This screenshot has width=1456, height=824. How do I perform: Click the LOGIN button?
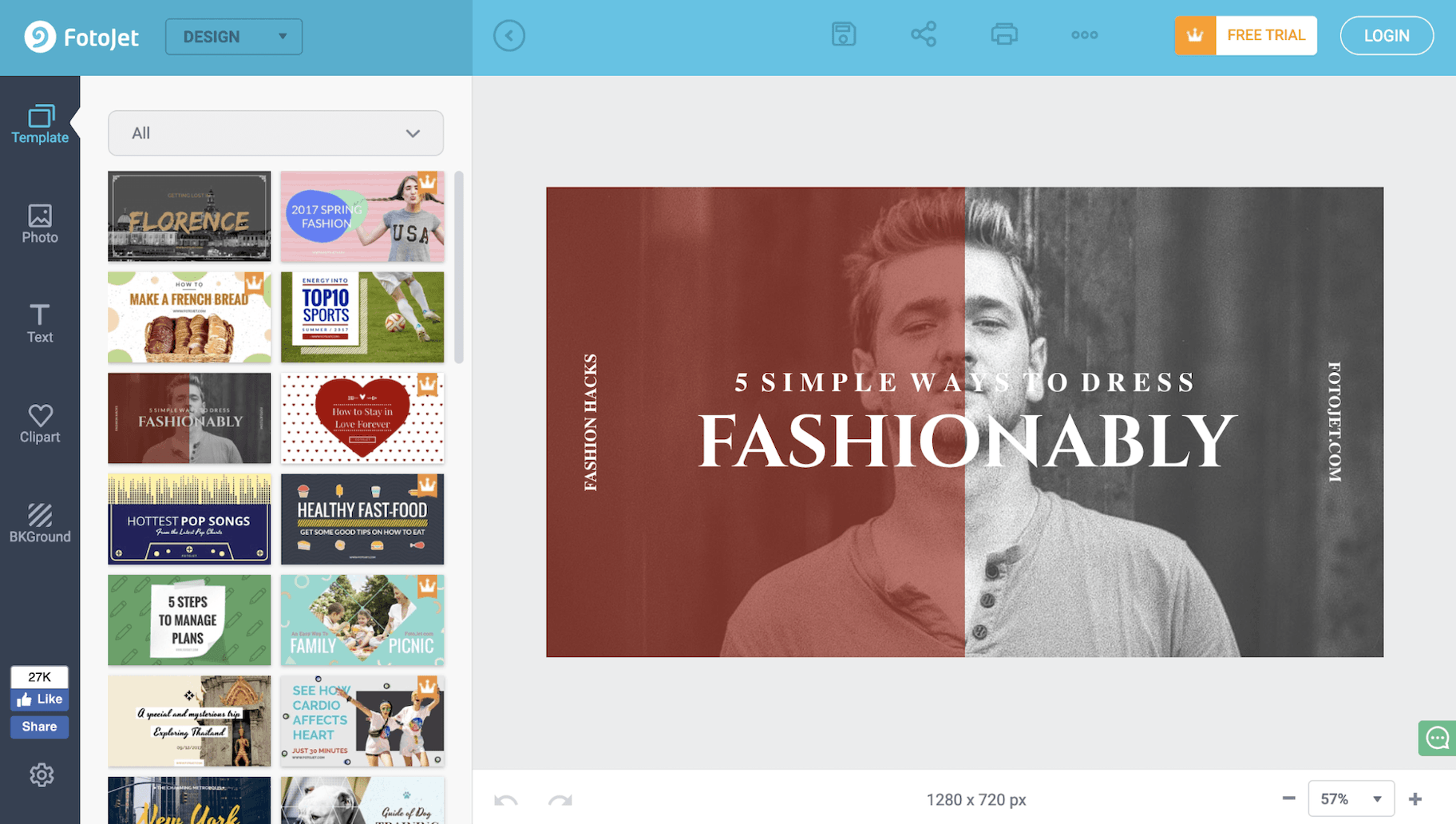point(1387,36)
